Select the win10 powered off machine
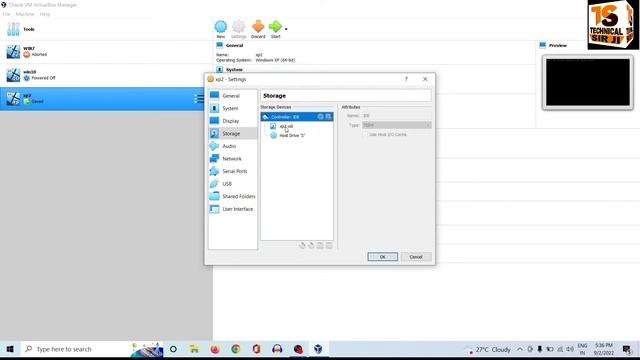Screen dimensions: 640x360 click(x=106, y=75)
